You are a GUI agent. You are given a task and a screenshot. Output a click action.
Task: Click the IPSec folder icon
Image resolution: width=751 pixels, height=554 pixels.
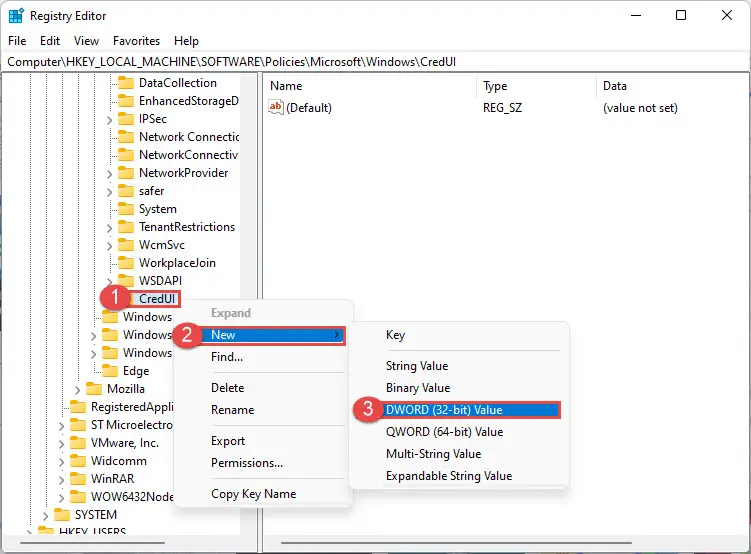point(126,119)
